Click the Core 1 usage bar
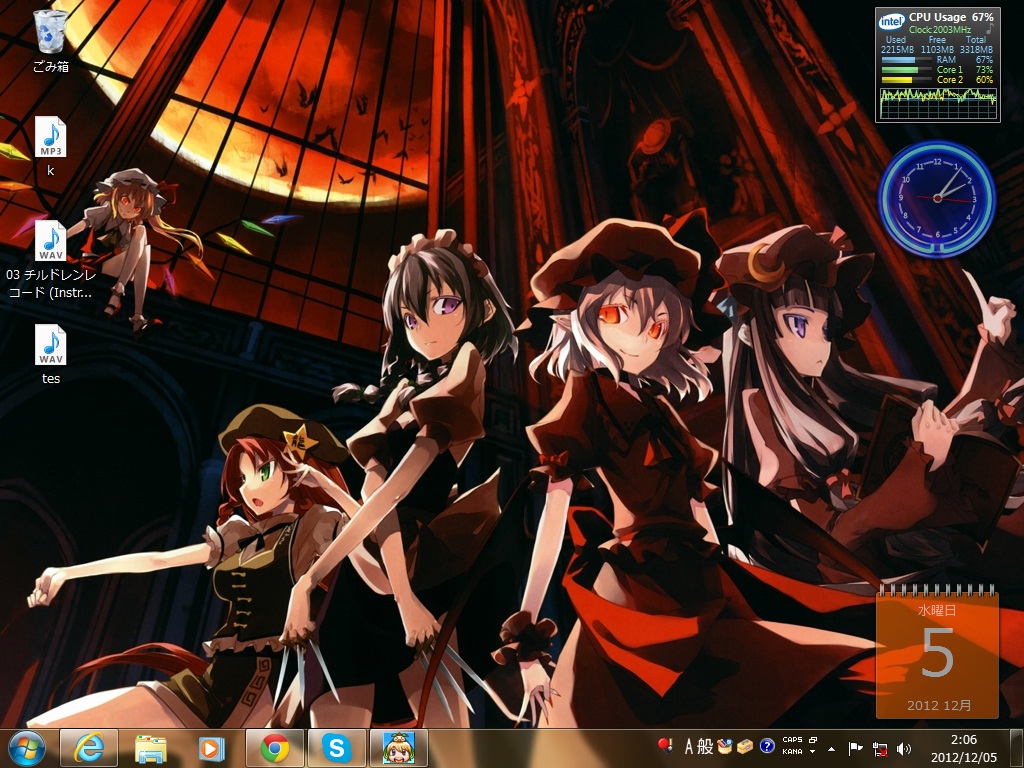This screenshot has height=768, width=1024. click(906, 69)
